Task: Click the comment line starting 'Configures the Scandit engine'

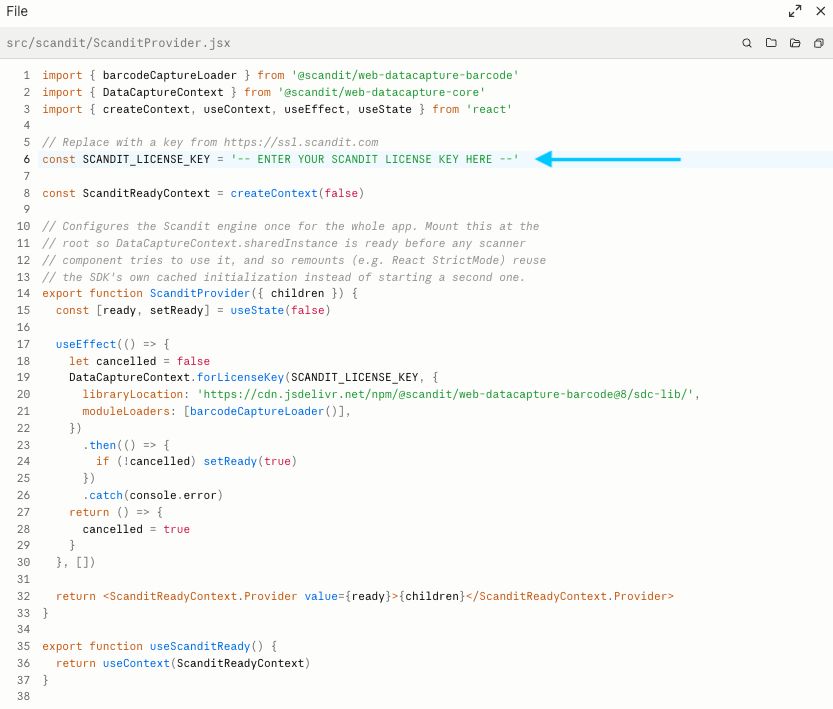Action: point(291,226)
